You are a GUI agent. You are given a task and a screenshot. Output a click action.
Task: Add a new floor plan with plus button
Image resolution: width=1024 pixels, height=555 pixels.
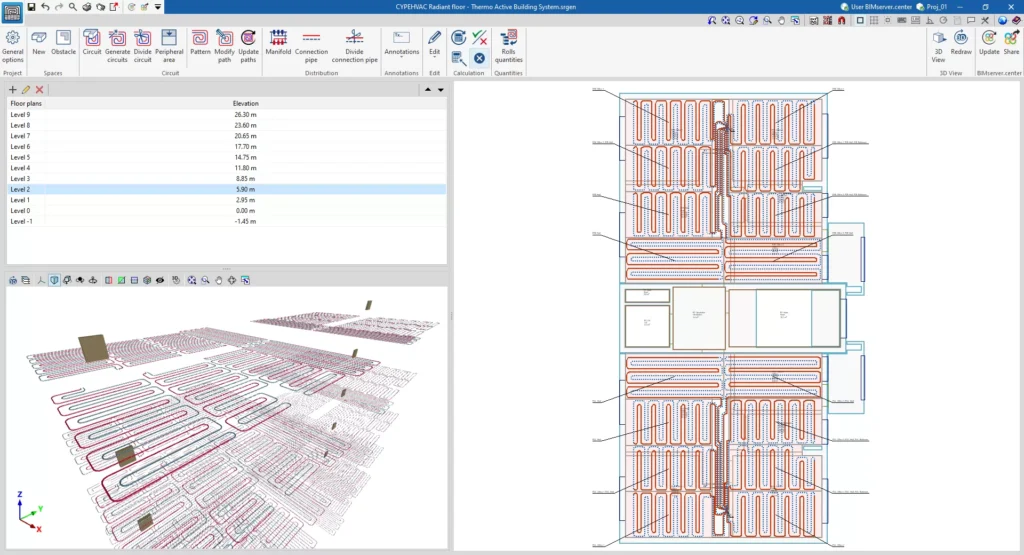click(x=12, y=90)
